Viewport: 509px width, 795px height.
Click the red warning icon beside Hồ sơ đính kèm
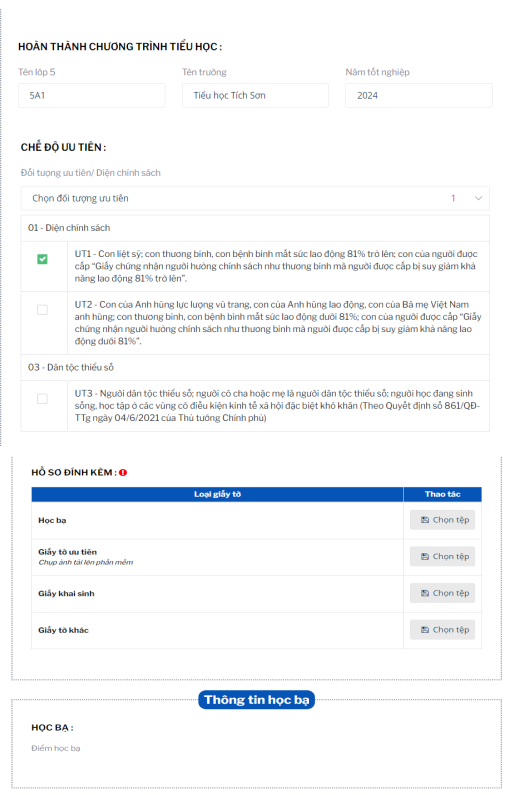coord(123,473)
